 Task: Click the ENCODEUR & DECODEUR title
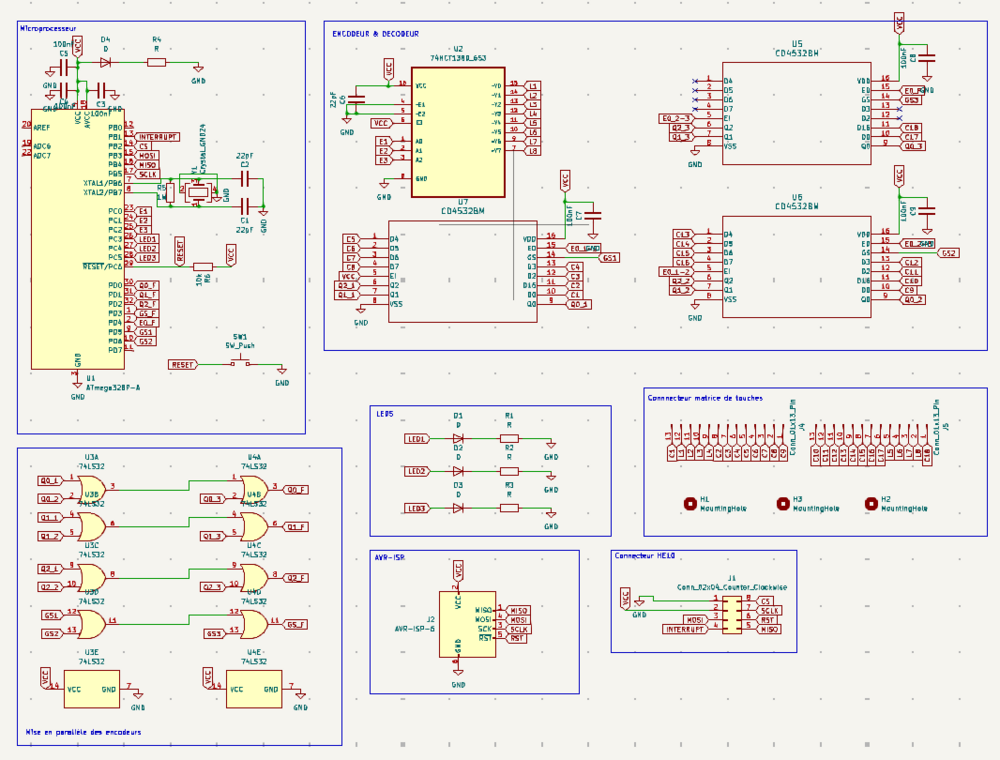[x=376, y=34]
